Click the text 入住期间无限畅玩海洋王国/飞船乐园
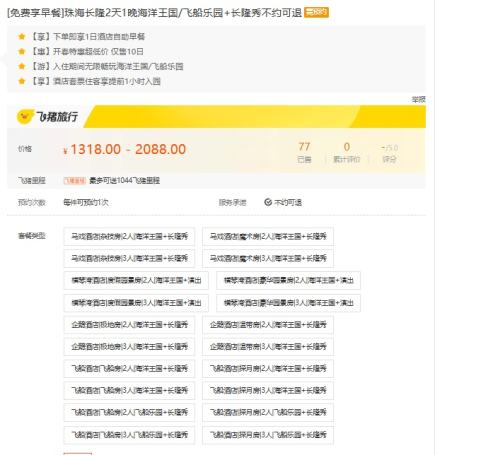 click(x=118, y=66)
